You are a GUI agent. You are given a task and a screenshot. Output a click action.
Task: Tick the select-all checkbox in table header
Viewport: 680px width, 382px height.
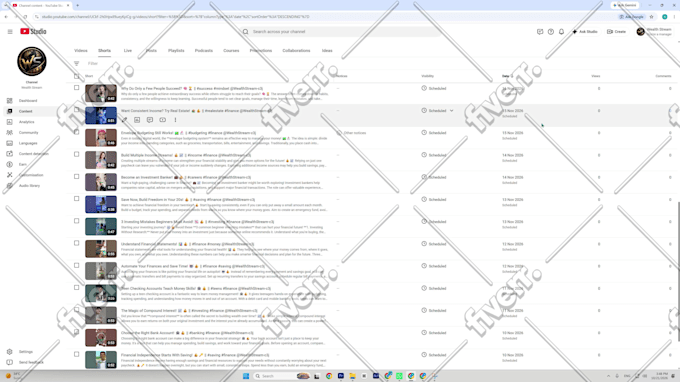pyautogui.click(x=77, y=76)
